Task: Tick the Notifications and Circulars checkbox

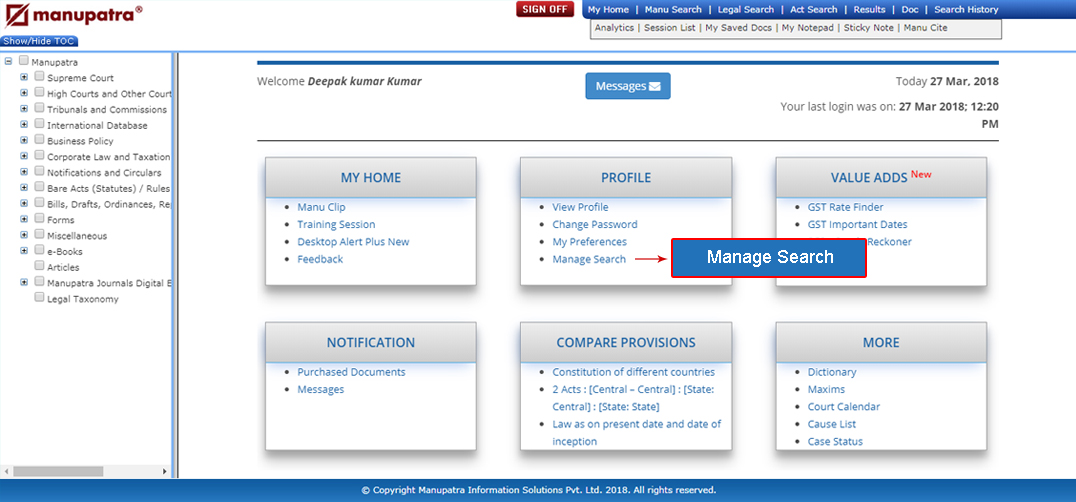Action: [x=39, y=171]
